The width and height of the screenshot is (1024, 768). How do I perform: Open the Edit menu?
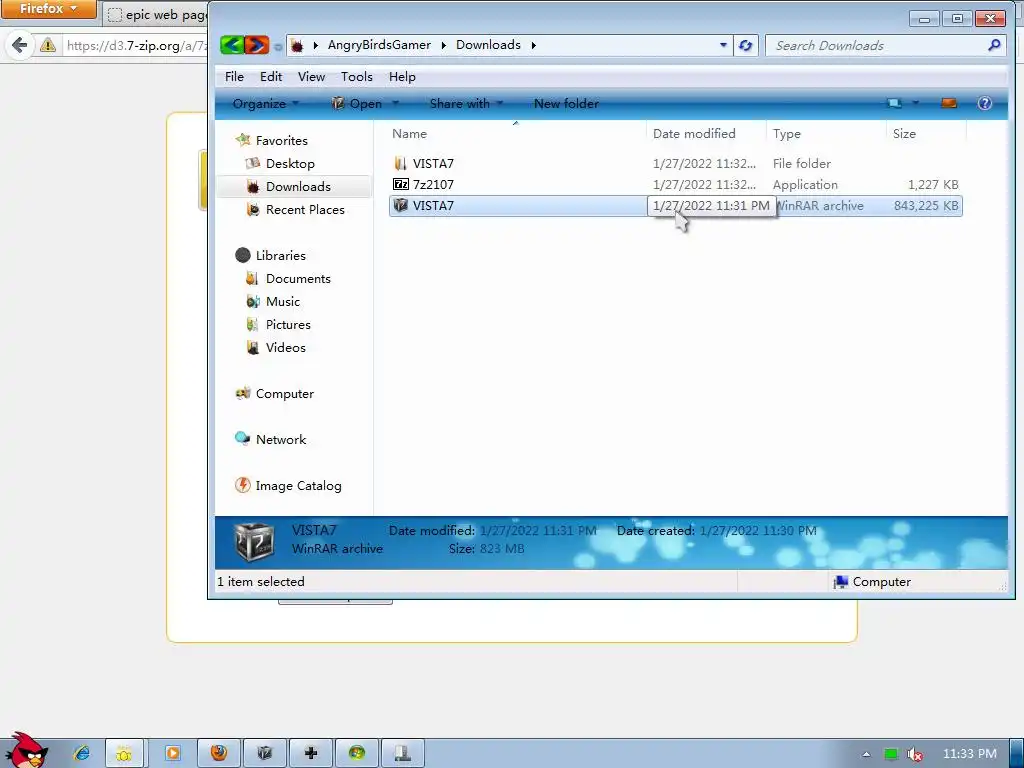click(x=270, y=77)
